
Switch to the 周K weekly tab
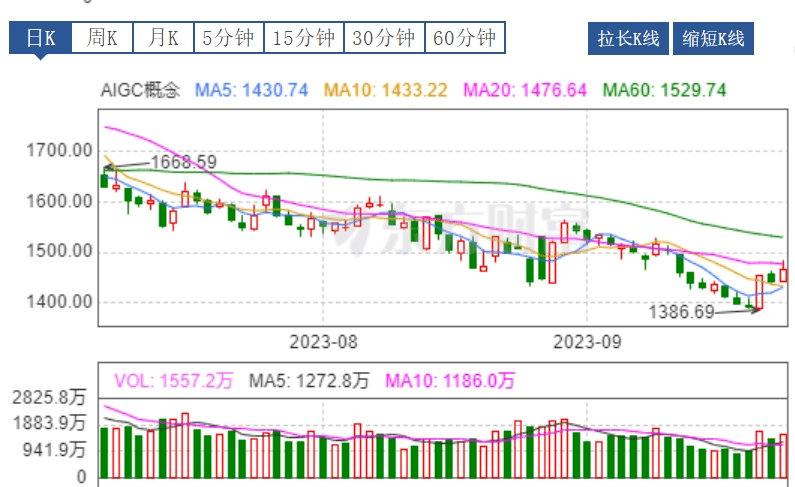pos(102,39)
